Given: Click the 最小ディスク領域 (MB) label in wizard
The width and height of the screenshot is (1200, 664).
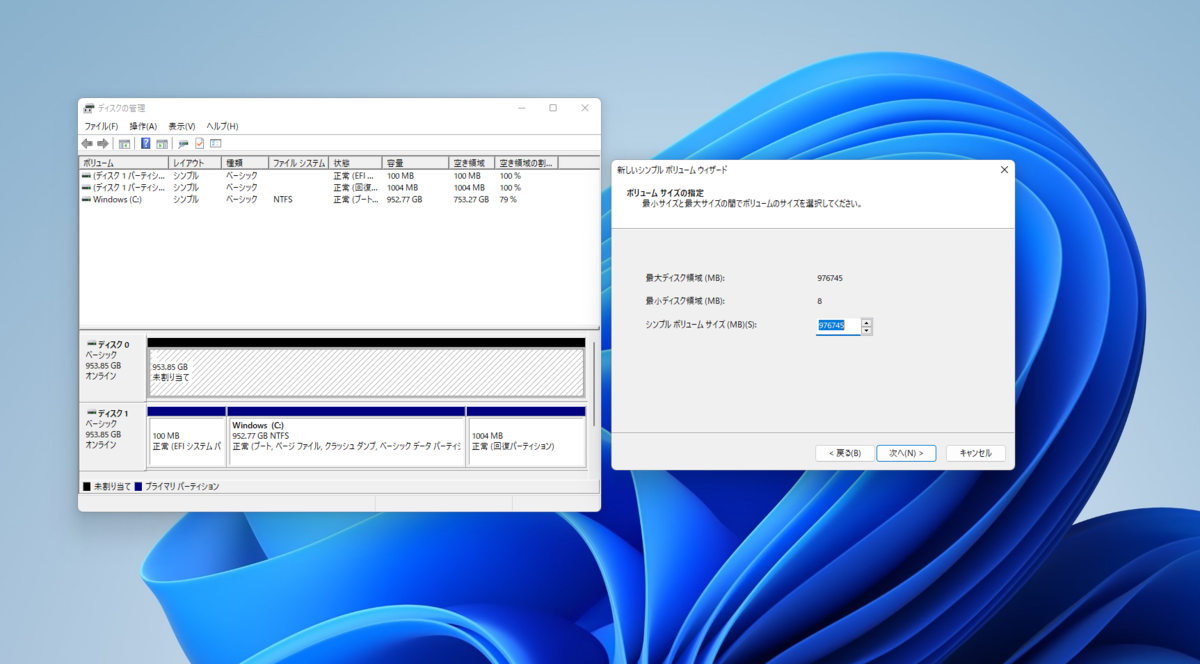Looking at the screenshot, I should click(x=685, y=301).
